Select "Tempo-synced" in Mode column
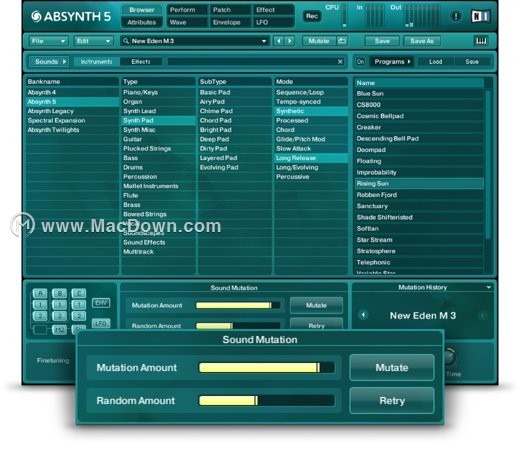Image resolution: width=520 pixels, height=450 pixels. [311, 102]
